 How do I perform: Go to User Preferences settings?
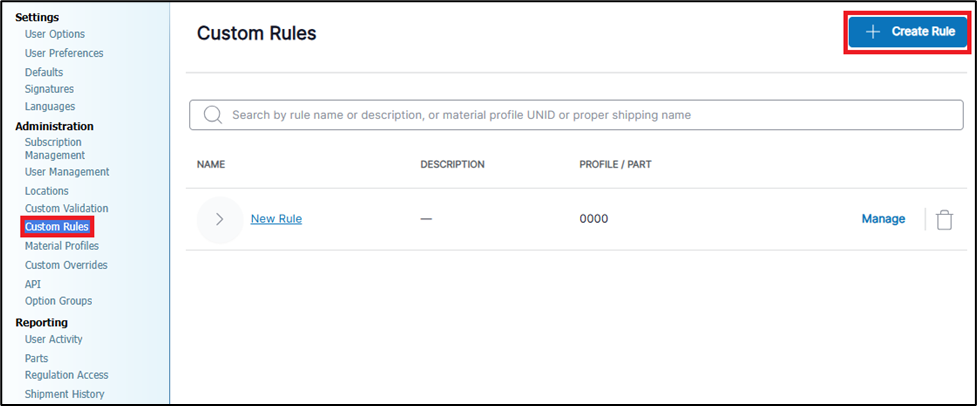64,53
